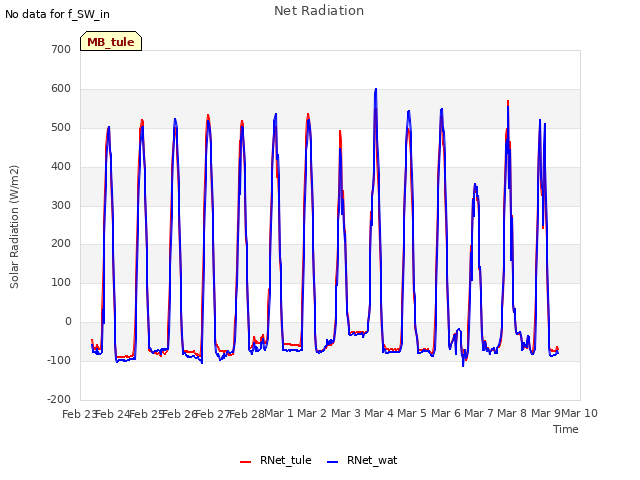Click the 500 y-axis tick label

[x=61, y=127]
